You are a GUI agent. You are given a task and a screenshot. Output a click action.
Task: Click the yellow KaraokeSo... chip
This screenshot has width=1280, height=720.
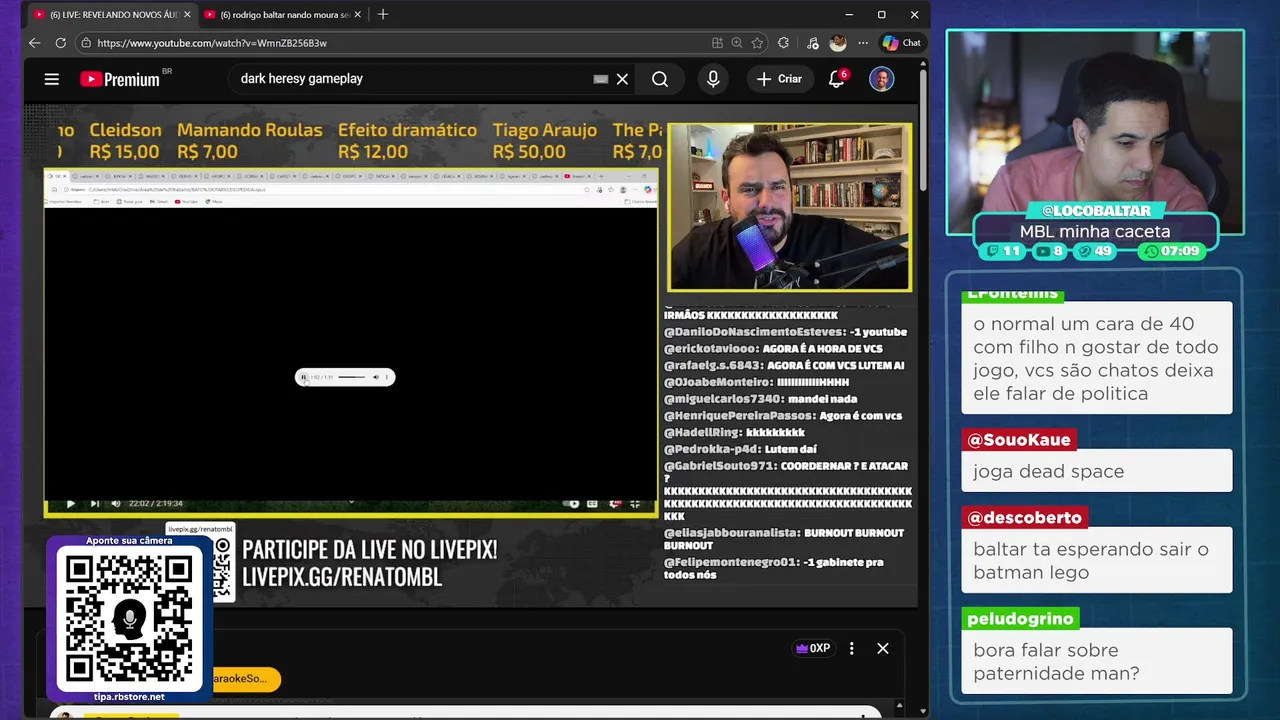245,678
